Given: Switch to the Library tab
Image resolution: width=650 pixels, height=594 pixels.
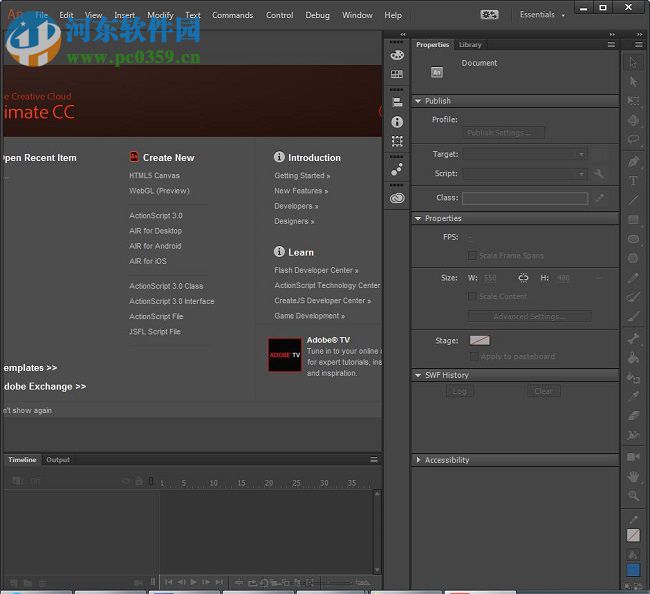Looking at the screenshot, I should (x=470, y=44).
